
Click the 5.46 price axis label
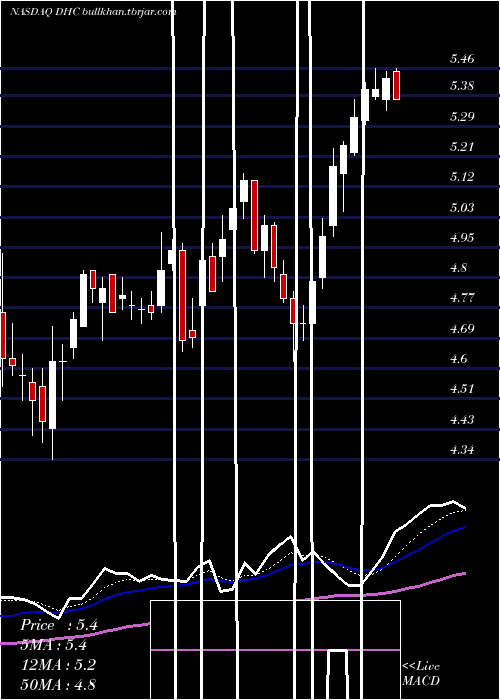pos(462,59)
